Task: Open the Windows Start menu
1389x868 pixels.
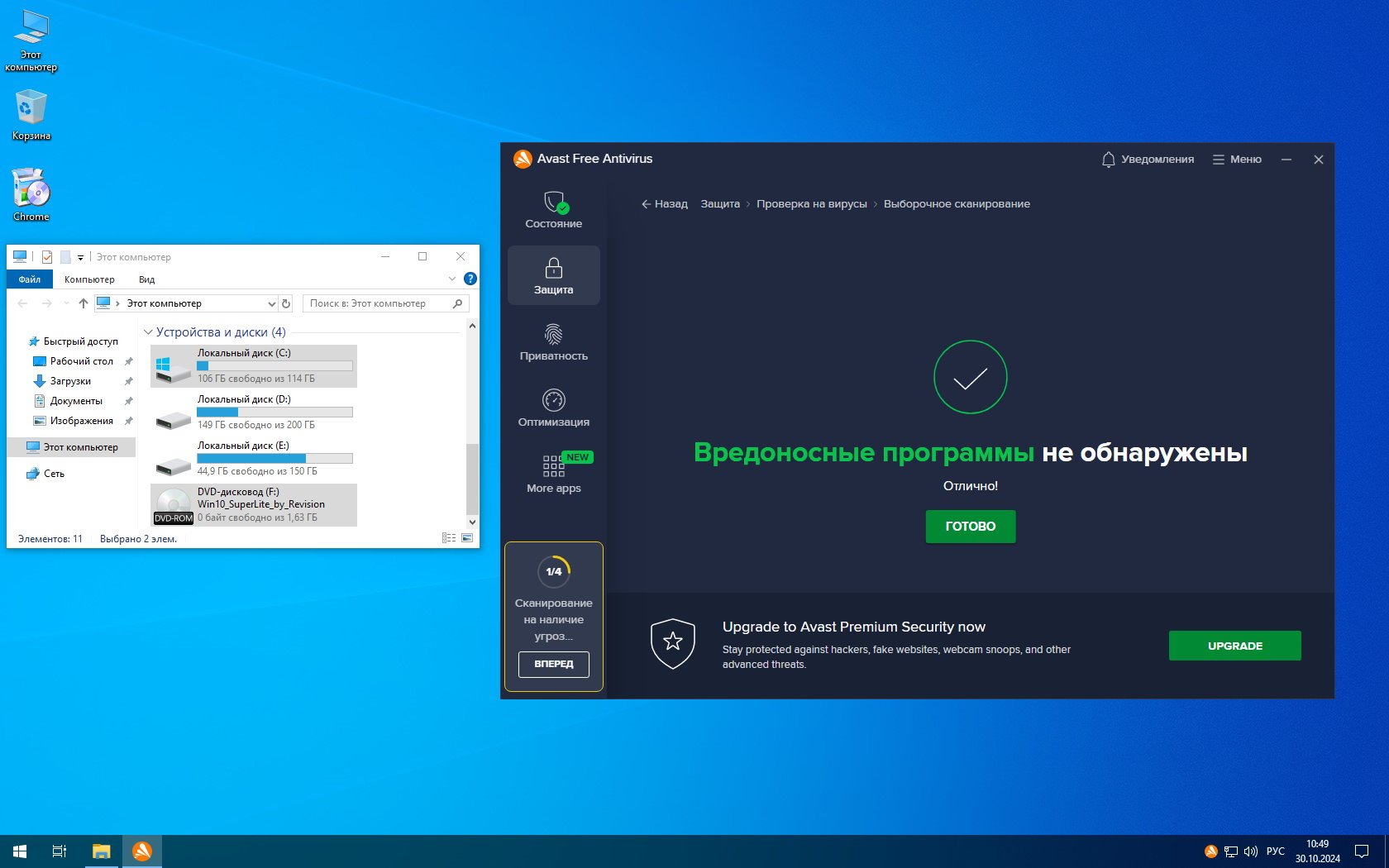Action: pyautogui.click(x=20, y=851)
